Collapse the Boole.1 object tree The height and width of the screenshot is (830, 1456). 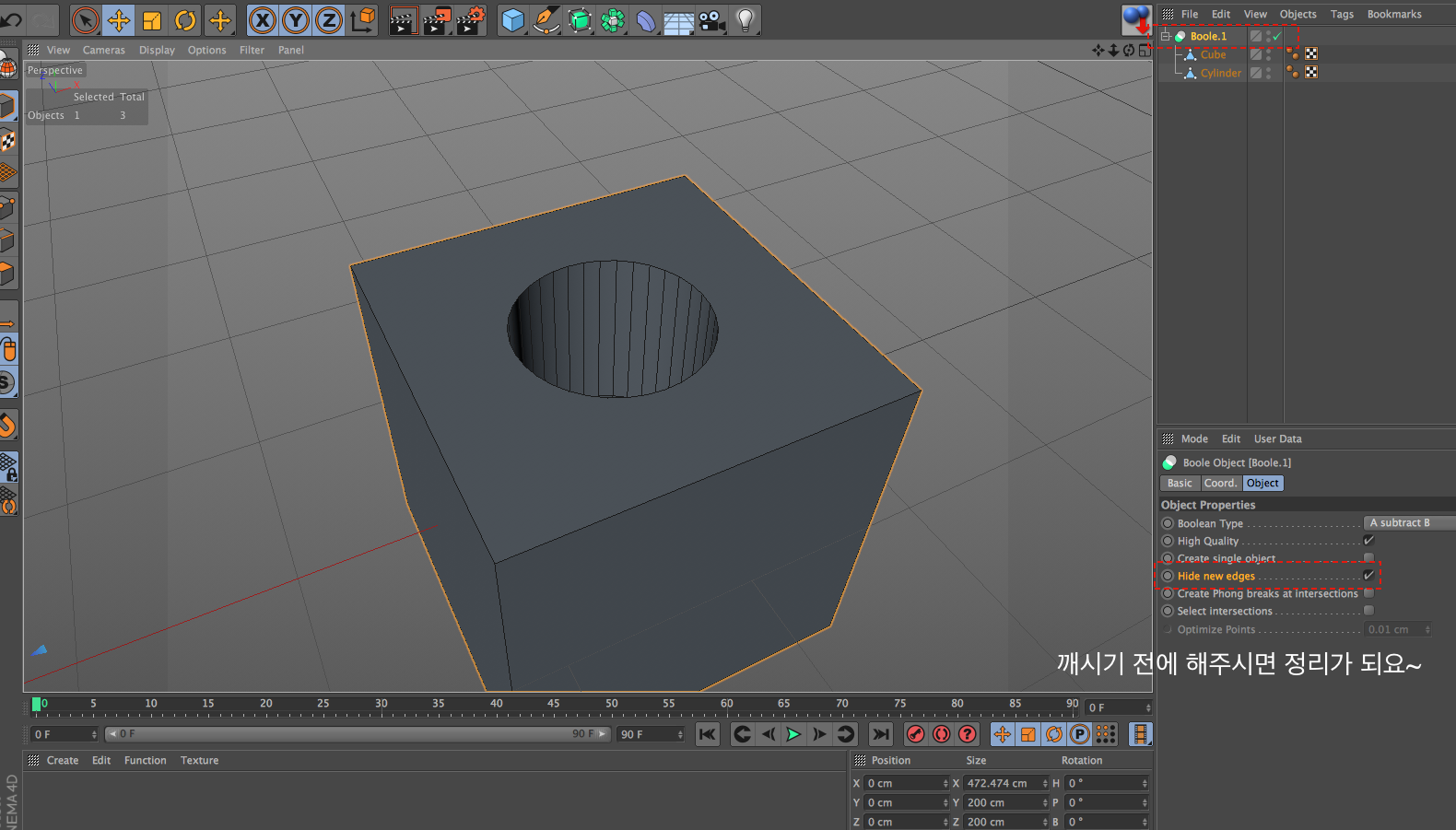(1166, 36)
